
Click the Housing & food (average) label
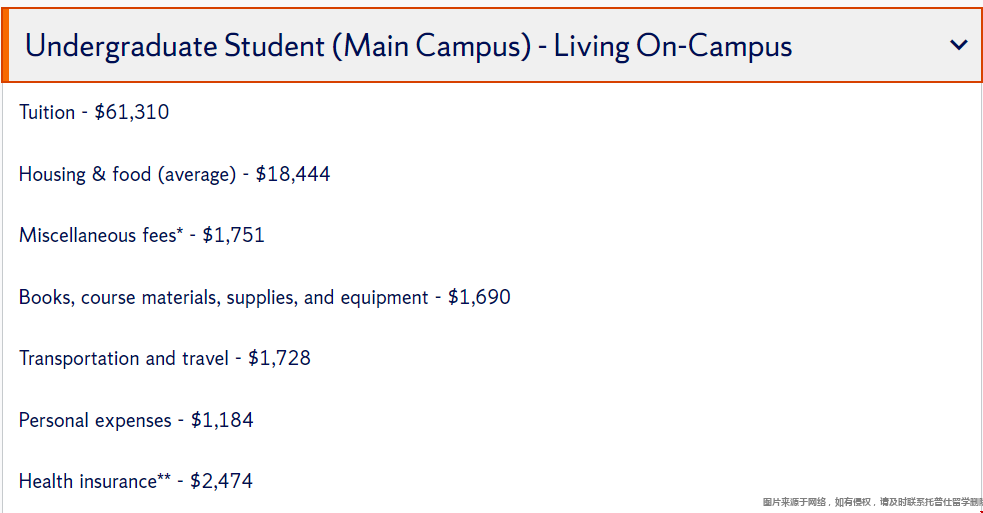(127, 175)
